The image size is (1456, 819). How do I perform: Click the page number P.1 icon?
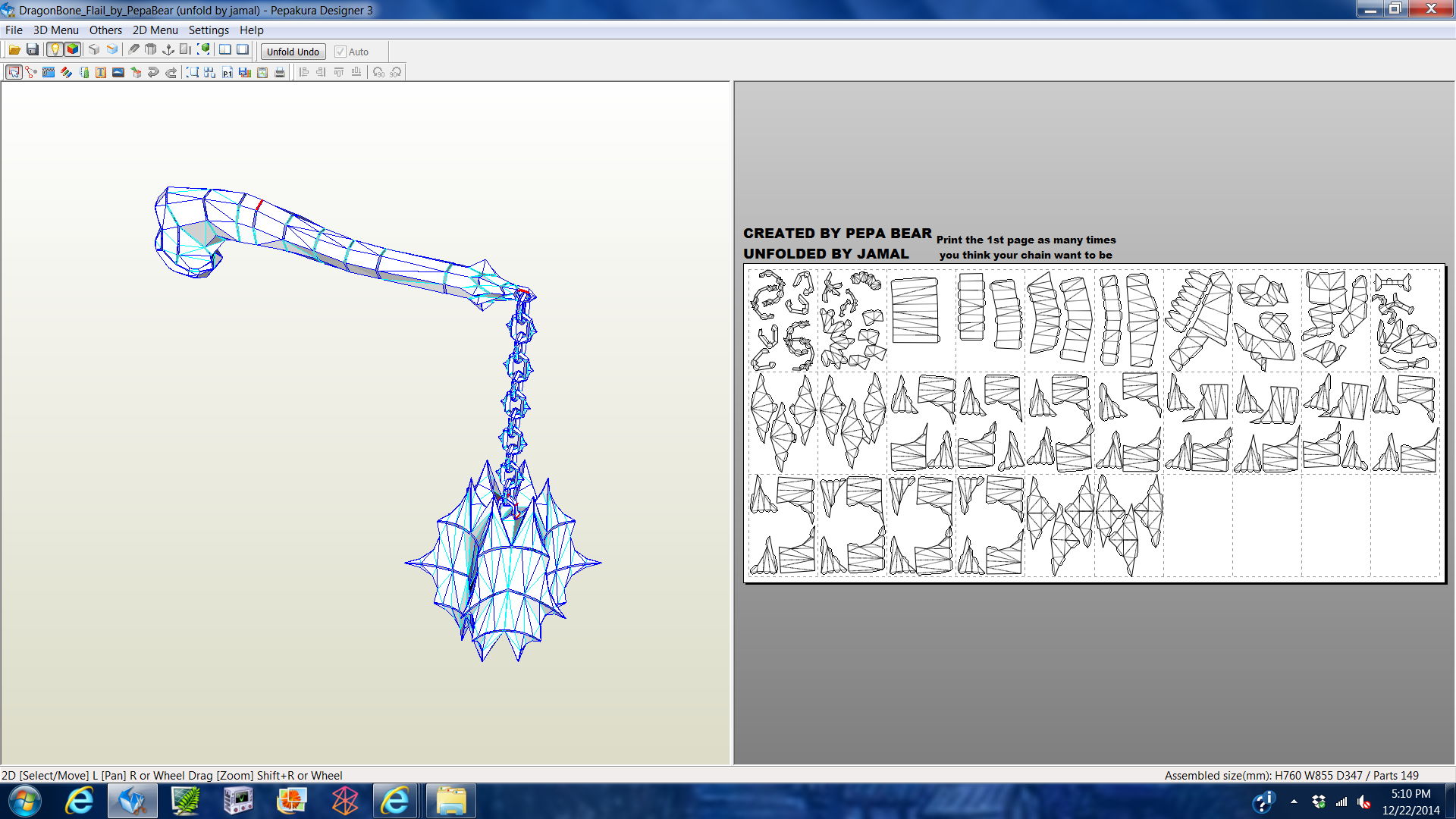pos(227,73)
